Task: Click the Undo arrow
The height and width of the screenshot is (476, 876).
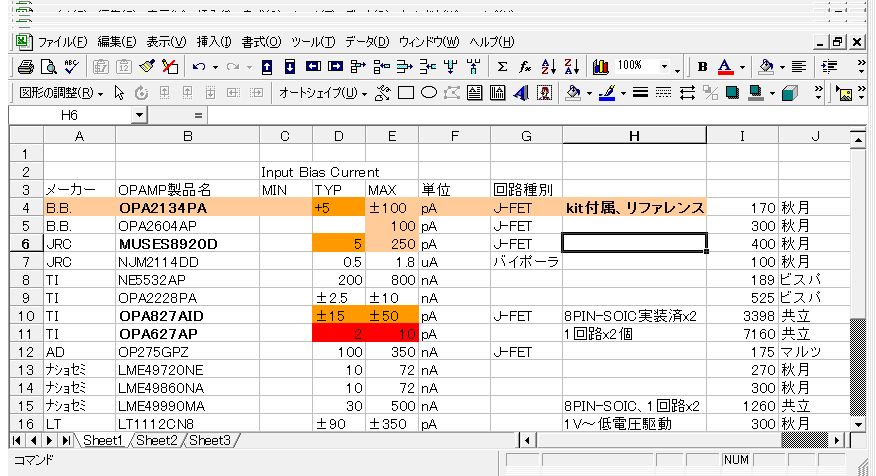Action: click(198, 67)
